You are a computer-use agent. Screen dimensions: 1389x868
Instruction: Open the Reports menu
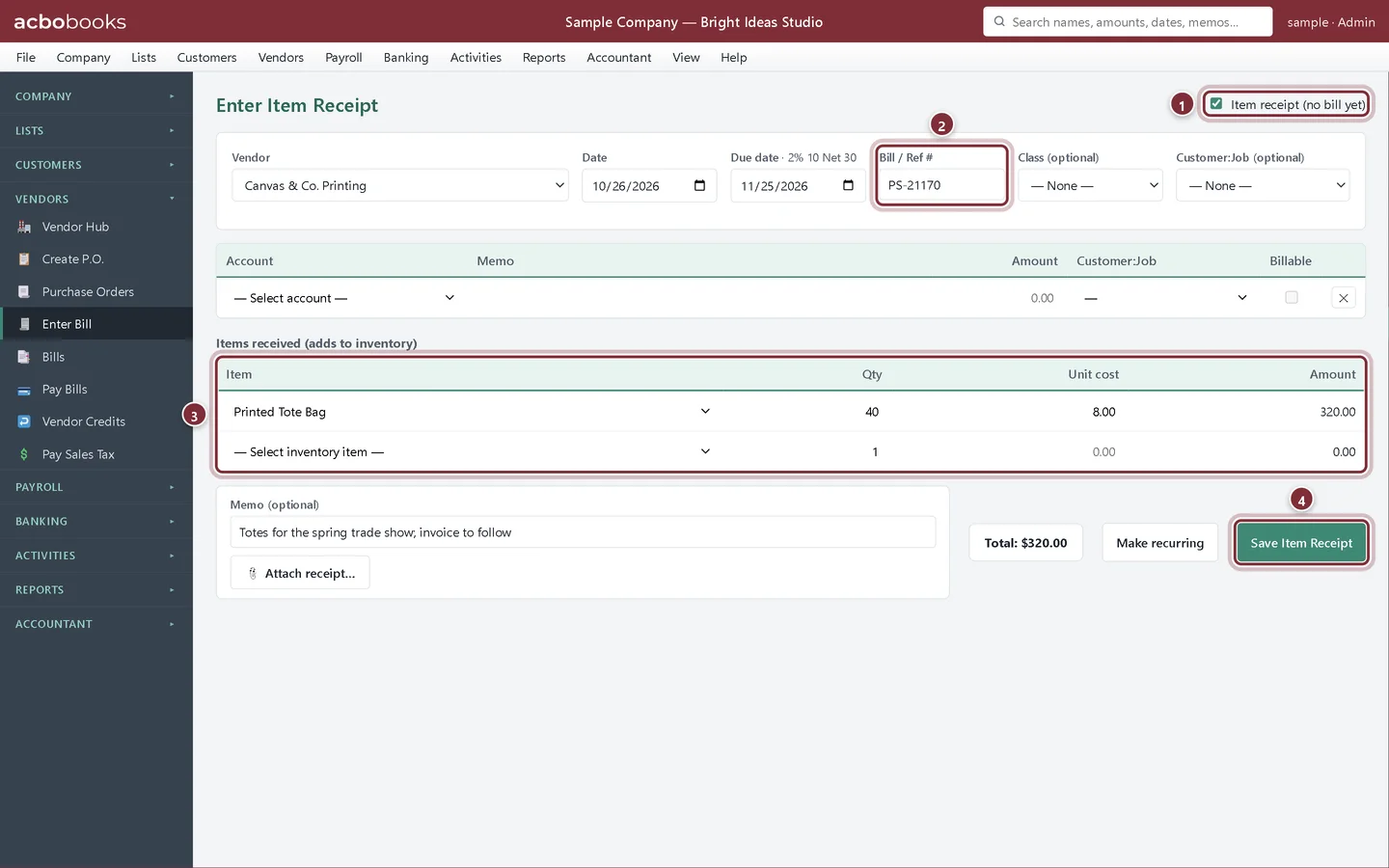point(544,57)
